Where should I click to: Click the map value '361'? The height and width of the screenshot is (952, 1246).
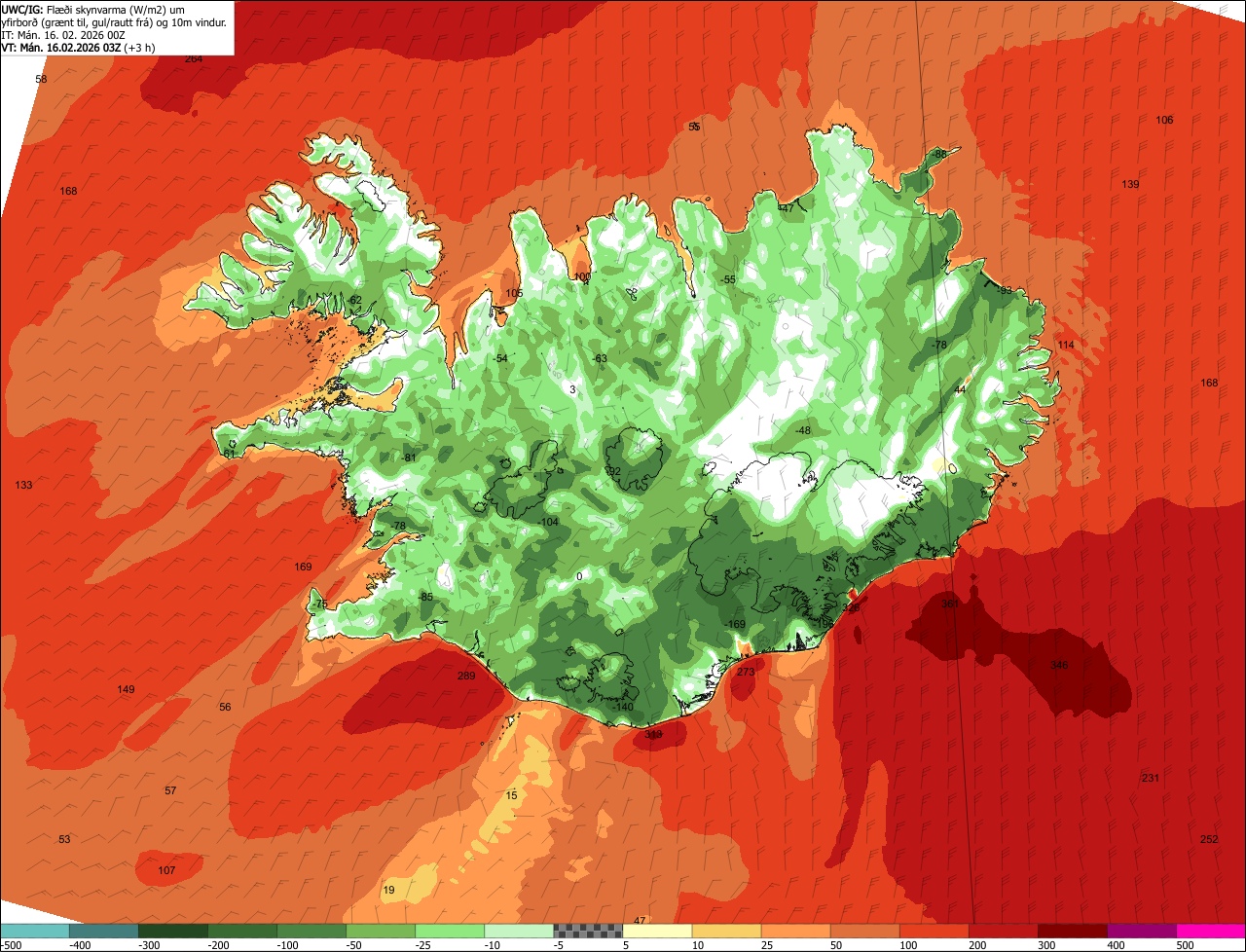950,604
